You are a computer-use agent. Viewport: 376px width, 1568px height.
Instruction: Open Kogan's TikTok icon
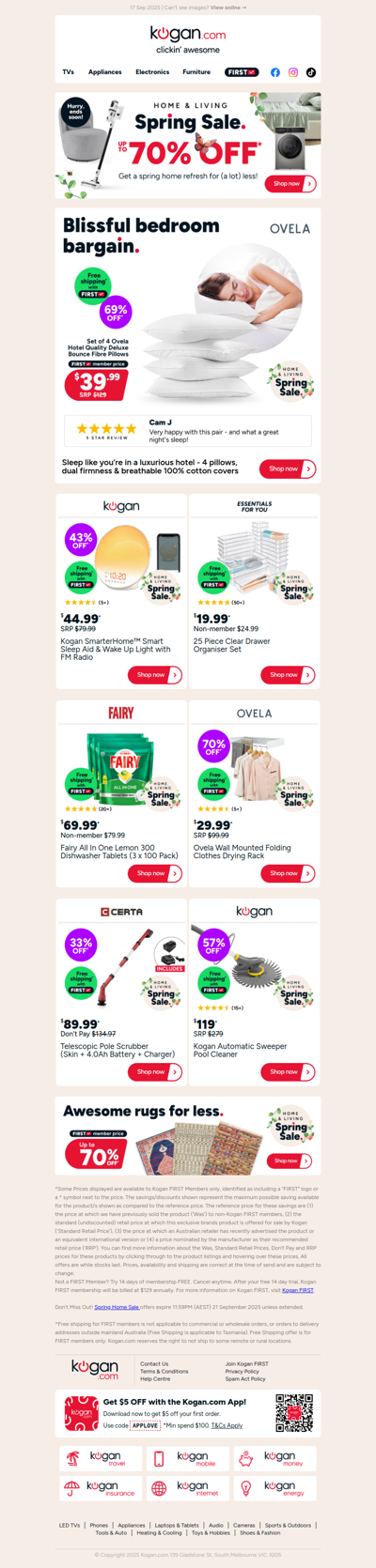[x=311, y=72]
